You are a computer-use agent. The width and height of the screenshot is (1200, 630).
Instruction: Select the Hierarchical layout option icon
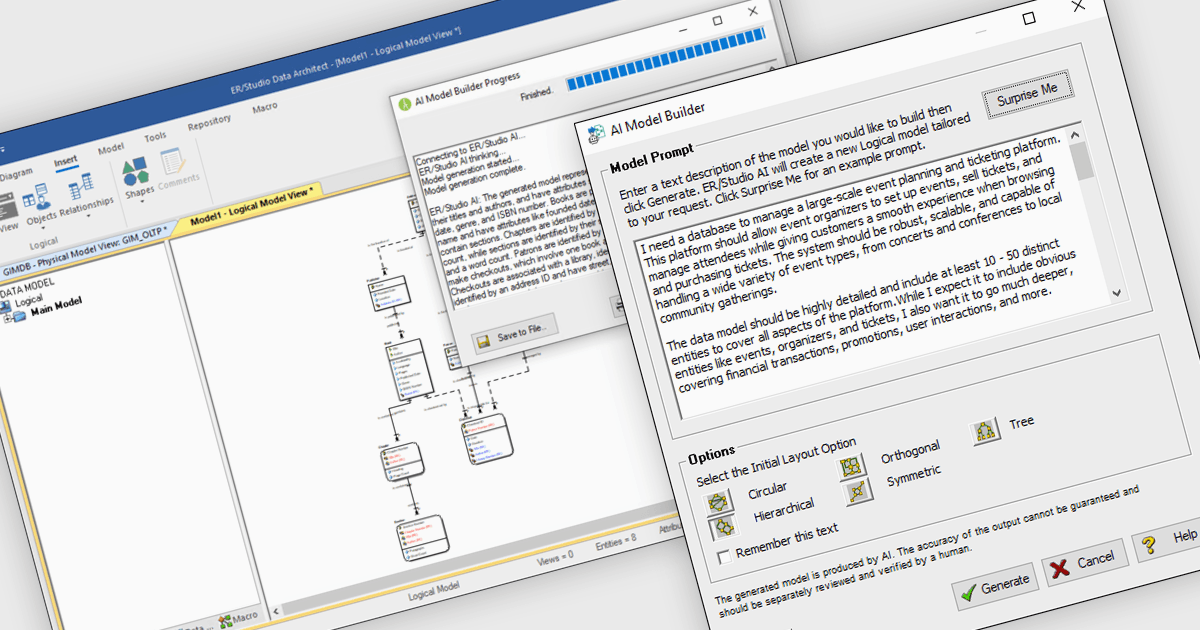[x=723, y=526]
